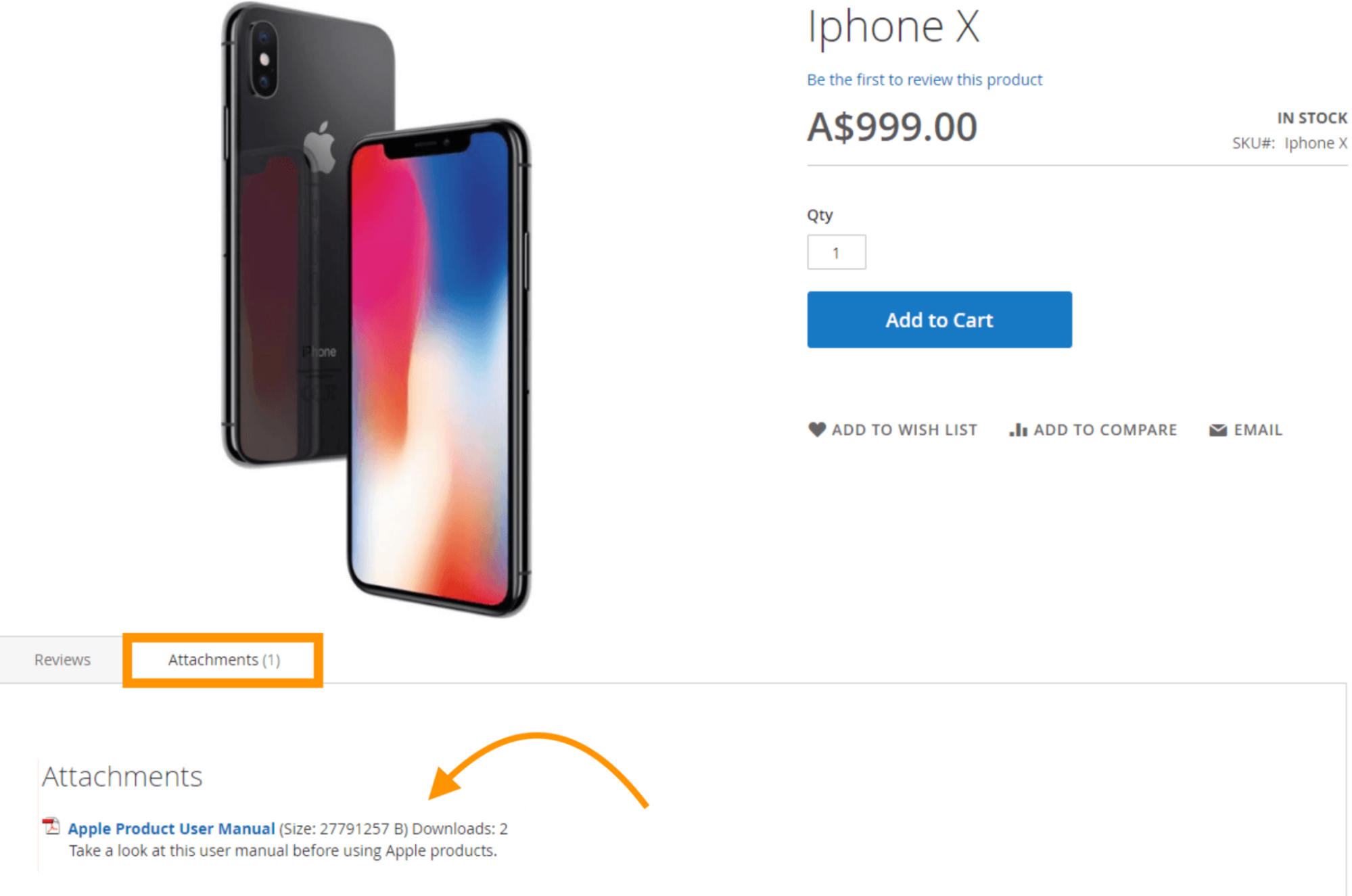The height and width of the screenshot is (896, 1352).
Task: Open the Apple Product User Manual link
Action: coord(170,828)
